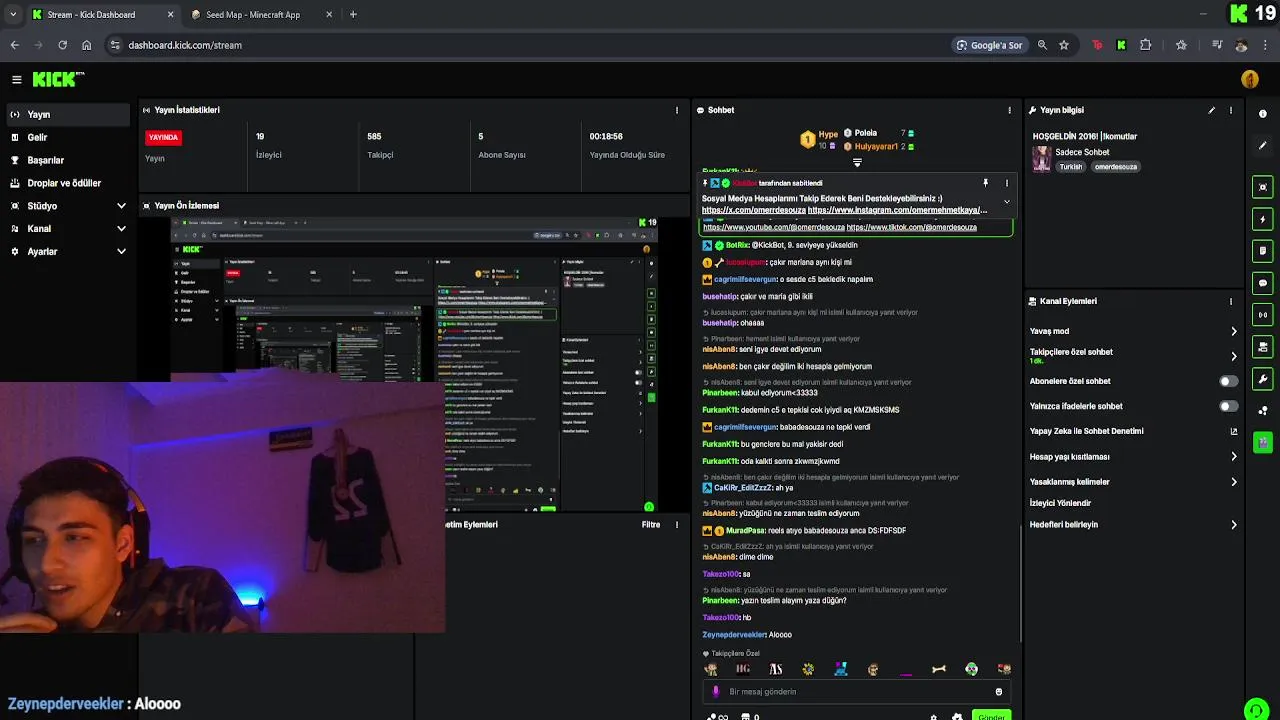Viewport: 1280px width, 720px height.
Task: Click Filtre in the activity panel
Action: point(651,525)
